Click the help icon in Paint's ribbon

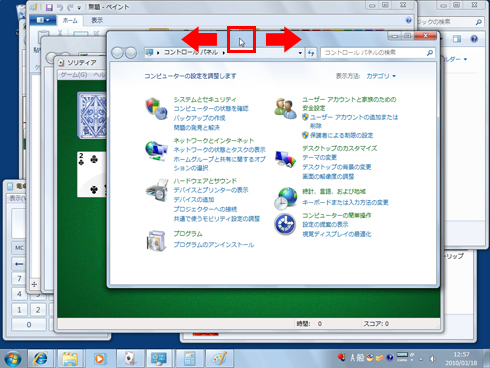point(409,21)
